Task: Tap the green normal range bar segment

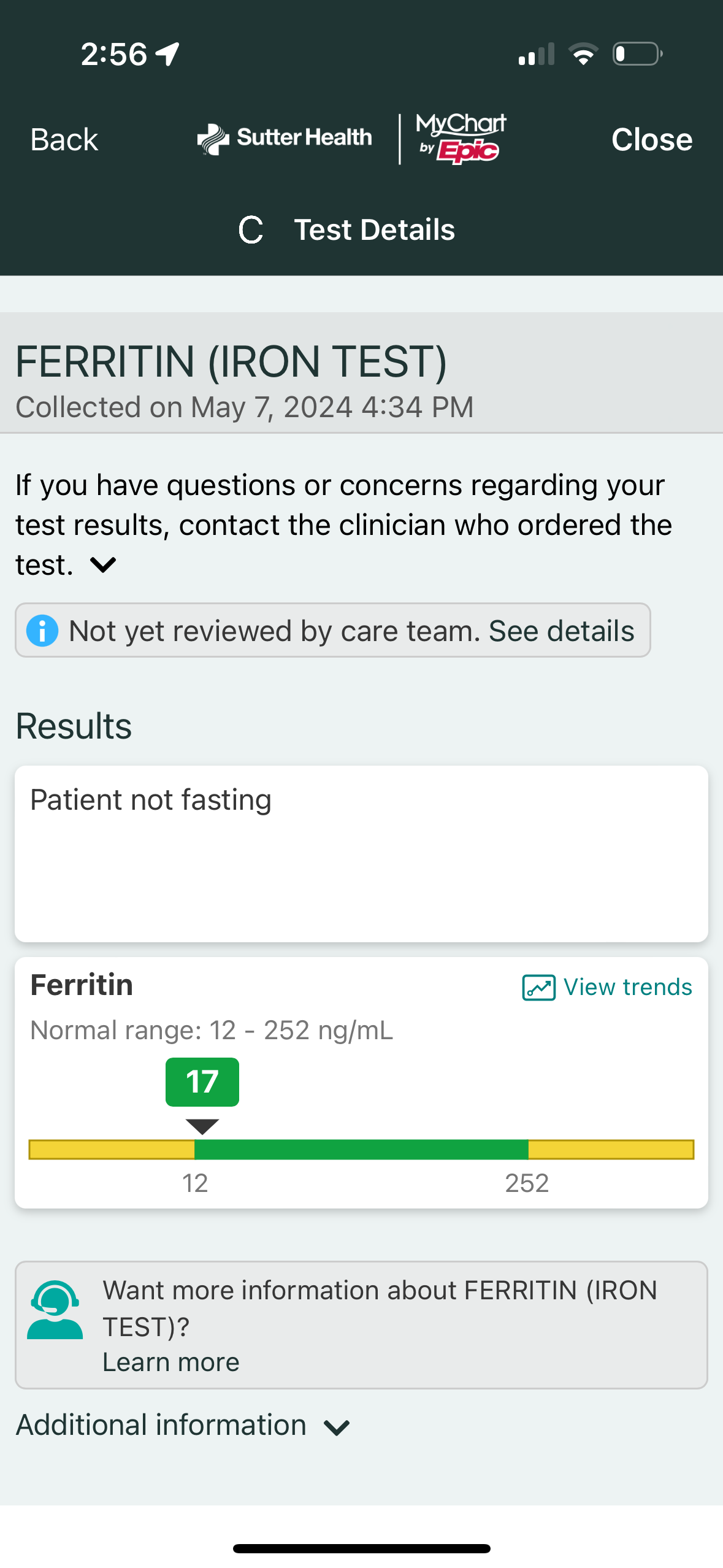Action: pyautogui.click(x=361, y=1150)
